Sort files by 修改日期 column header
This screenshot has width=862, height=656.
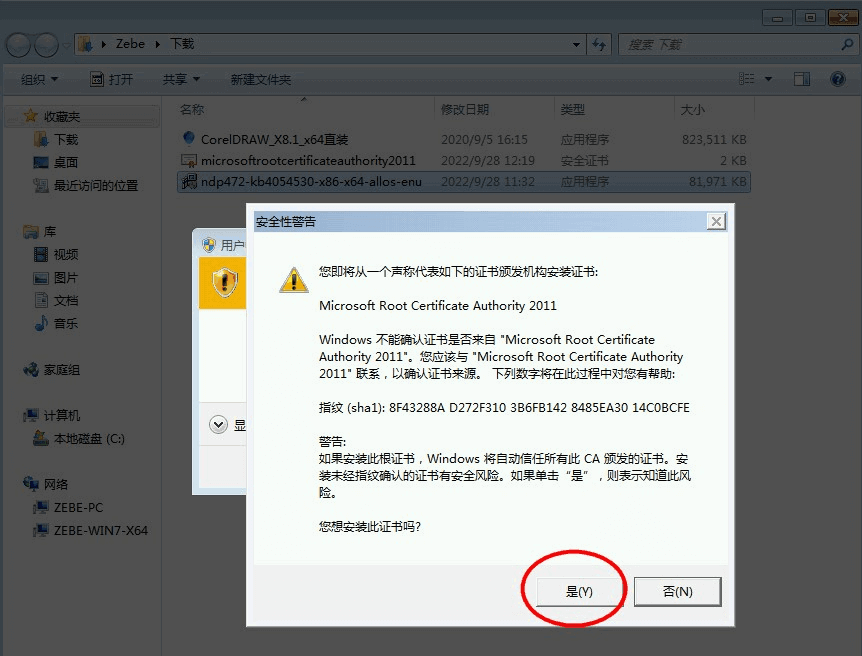coord(465,109)
